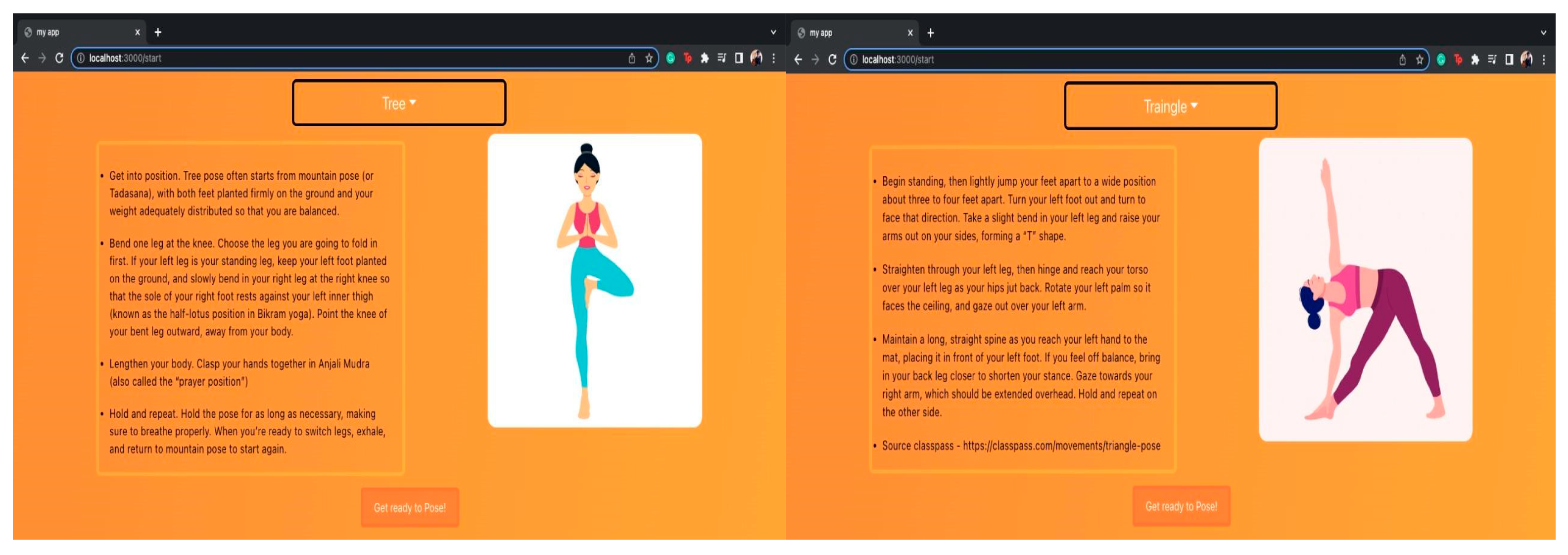Click profile avatar in Tree window toolbar
1568x555 pixels.
click(756, 58)
